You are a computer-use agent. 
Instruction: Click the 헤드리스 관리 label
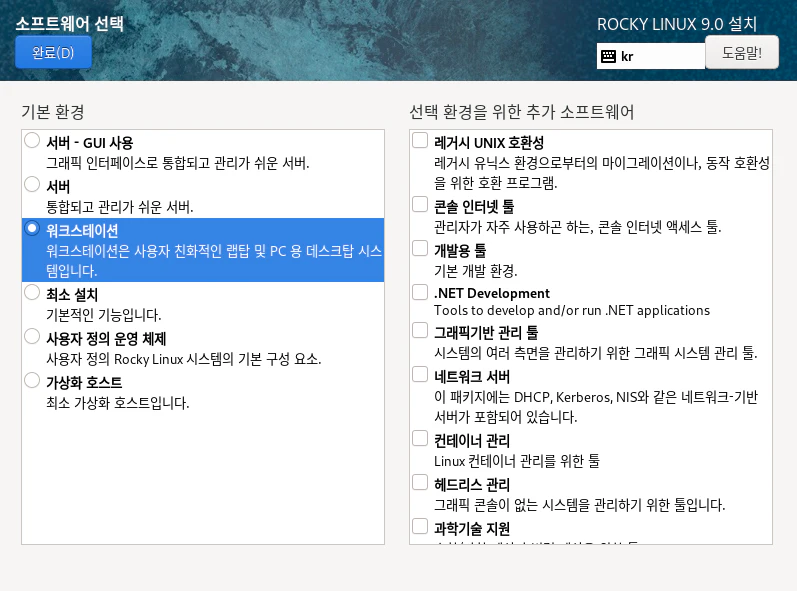[472, 485]
